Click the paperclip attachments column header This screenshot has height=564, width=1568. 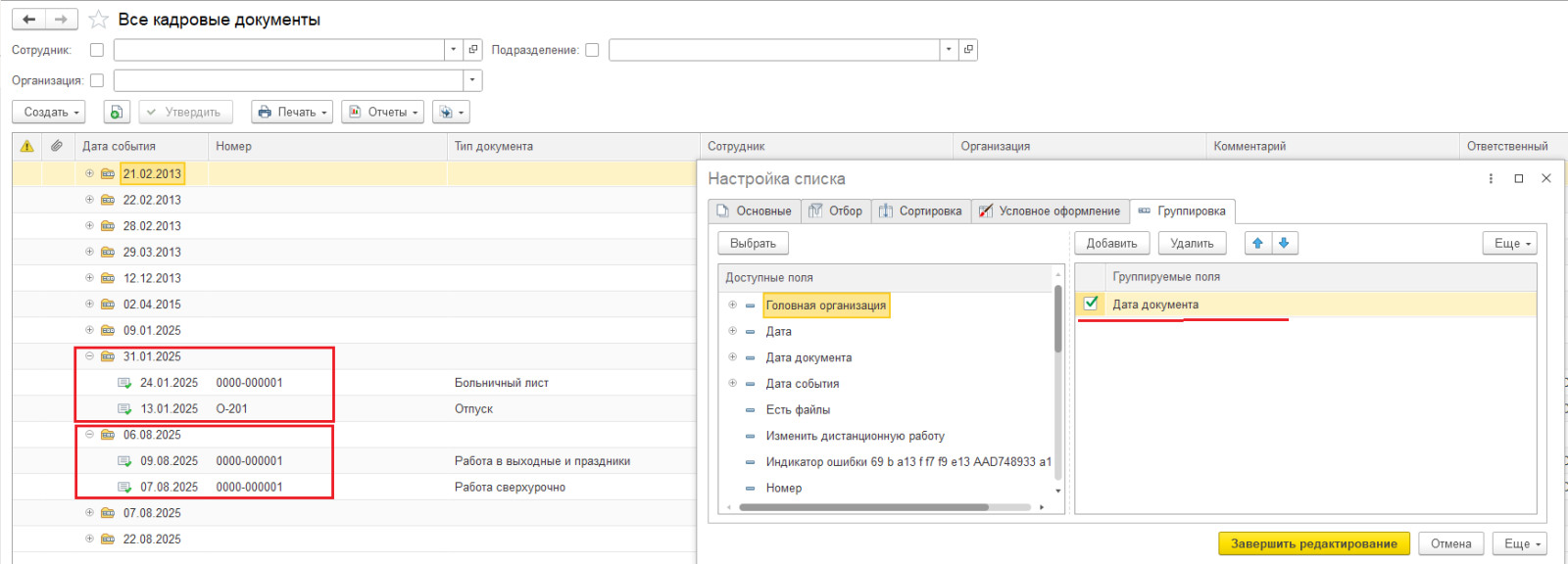[x=57, y=146]
